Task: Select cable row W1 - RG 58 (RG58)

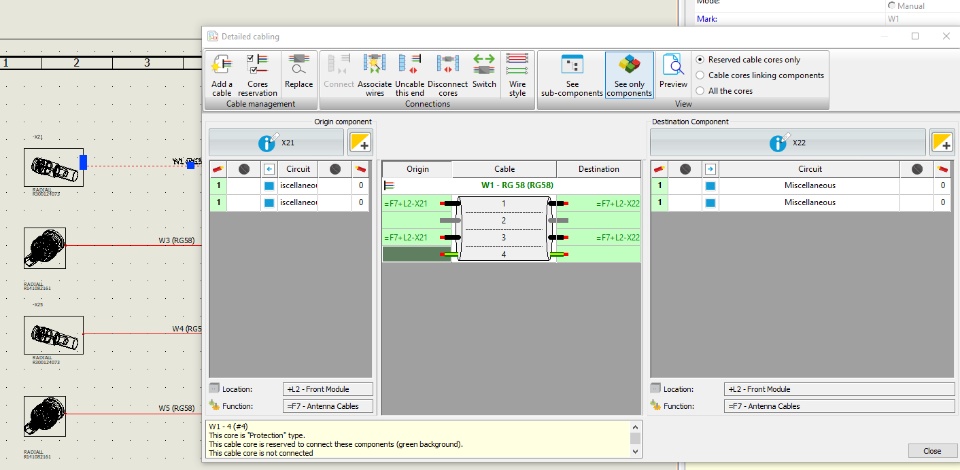Action: pos(511,185)
